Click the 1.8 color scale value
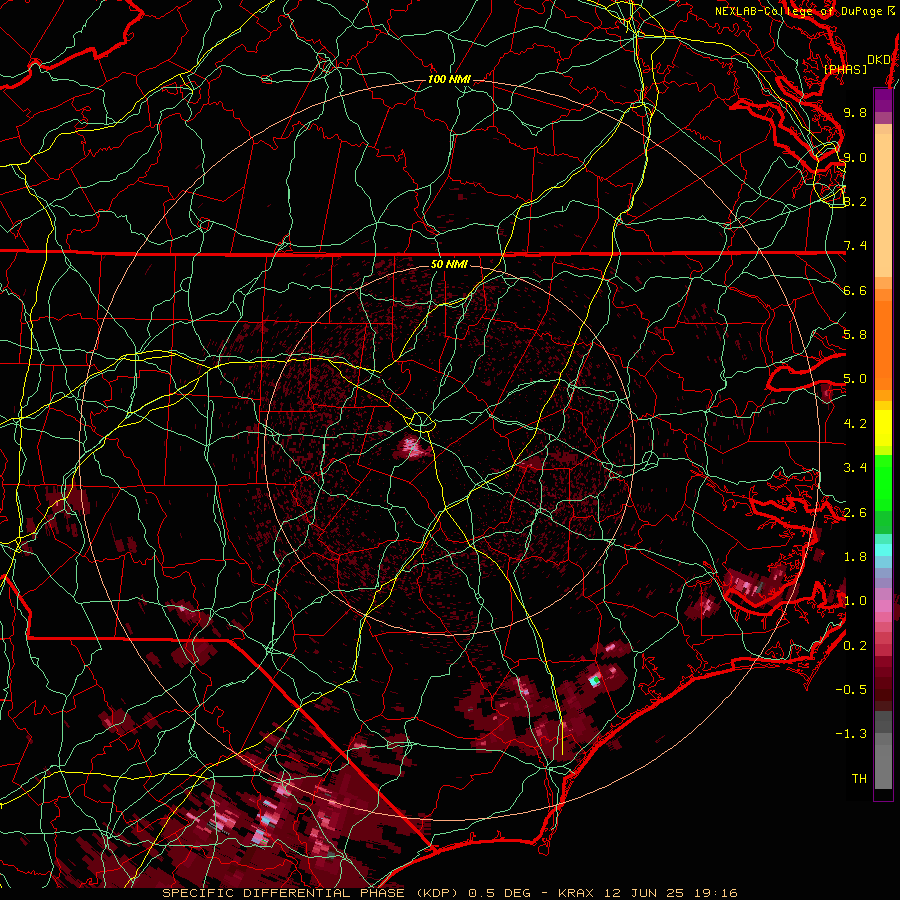This screenshot has width=900, height=900. pos(855,557)
